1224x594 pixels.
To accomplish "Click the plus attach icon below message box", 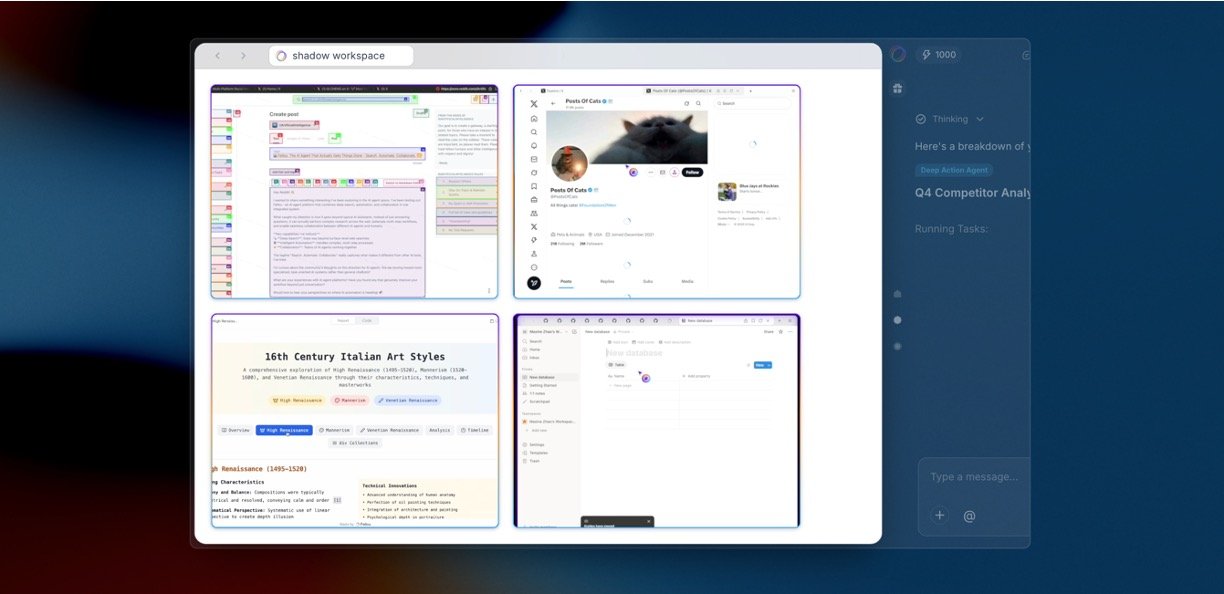I will tap(939, 516).
